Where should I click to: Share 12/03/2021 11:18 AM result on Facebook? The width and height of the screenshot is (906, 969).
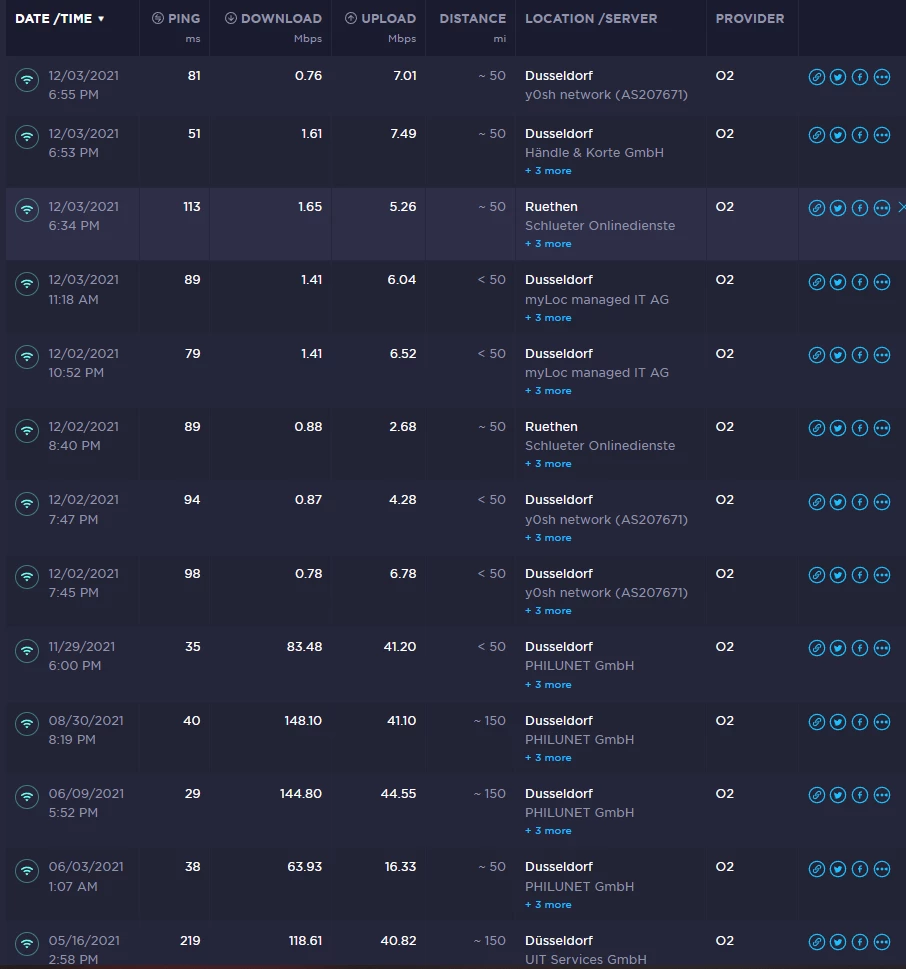860,282
